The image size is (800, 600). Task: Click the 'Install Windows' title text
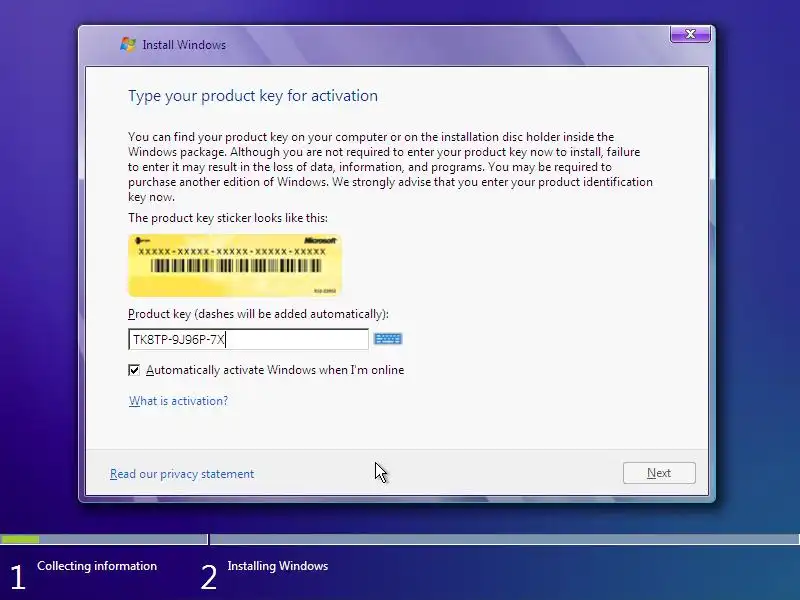[x=184, y=45]
